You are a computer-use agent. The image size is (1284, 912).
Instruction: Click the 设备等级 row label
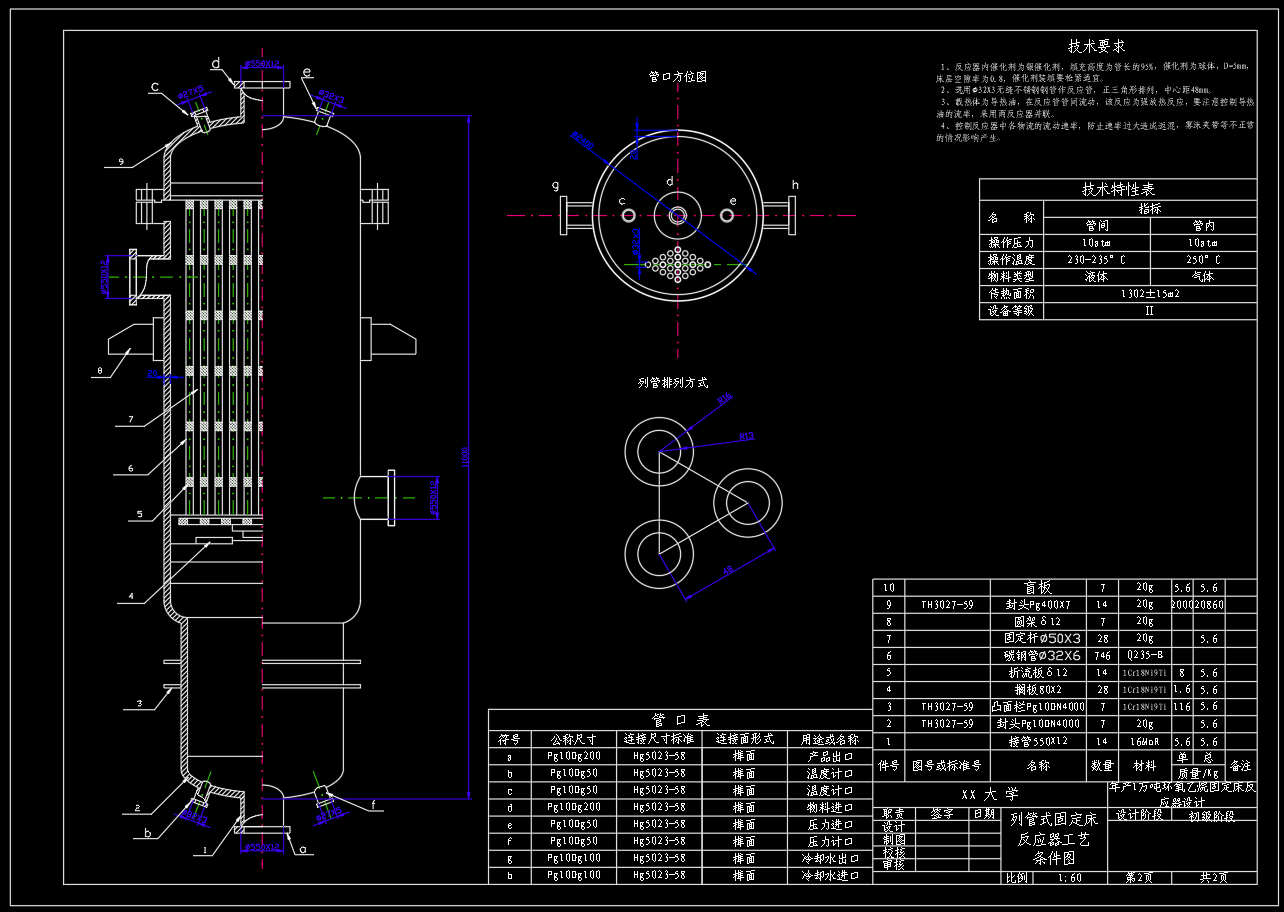1010,311
